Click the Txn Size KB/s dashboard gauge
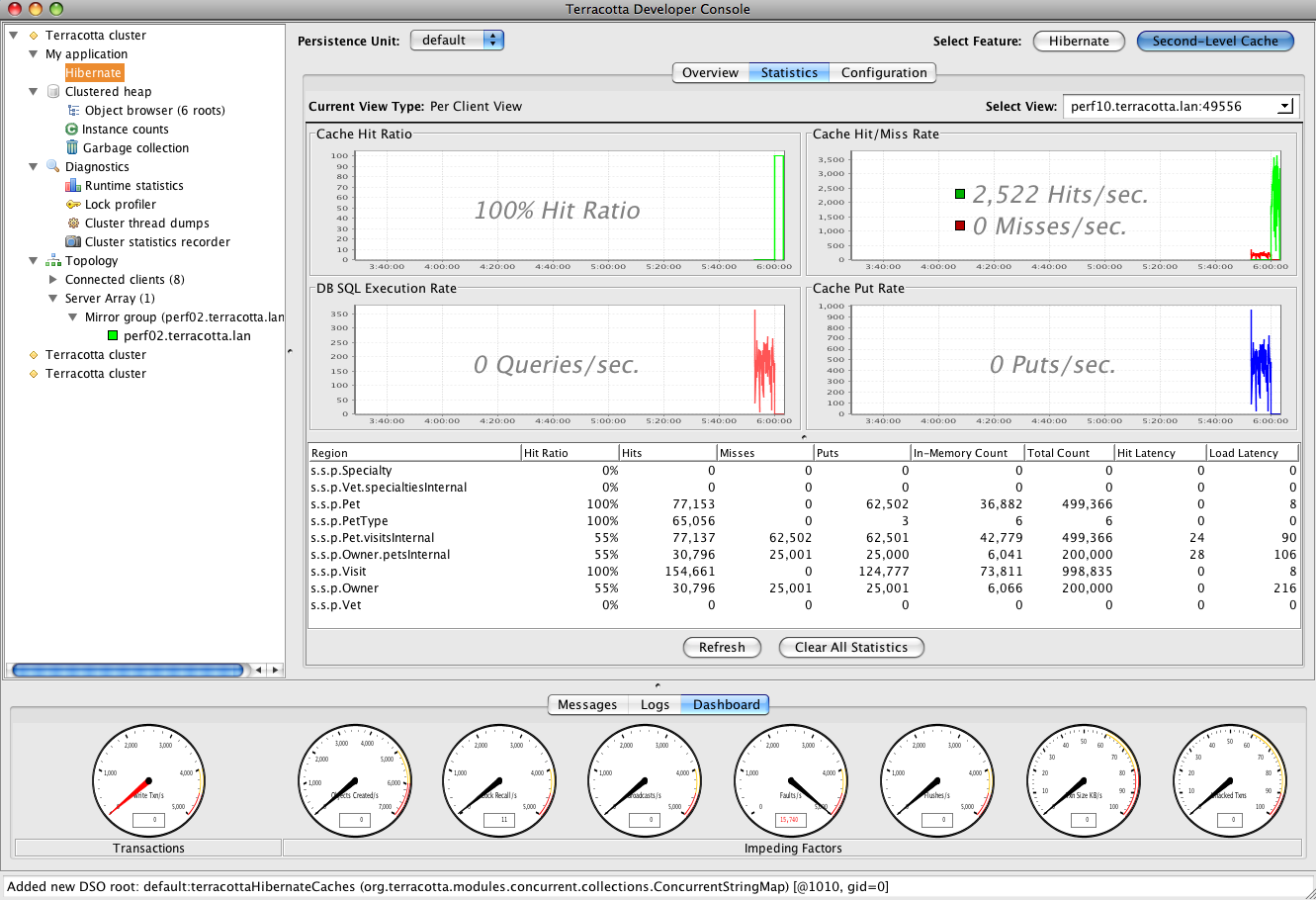The image size is (1316, 900). click(x=1083, y=780)
